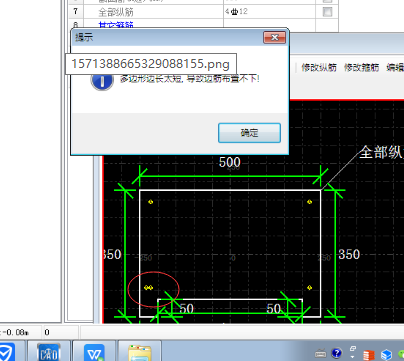The height and width of the screenshot is (361, 404).
Task: Click the -0.08m status bar value
Action: [x=15, y=332]
